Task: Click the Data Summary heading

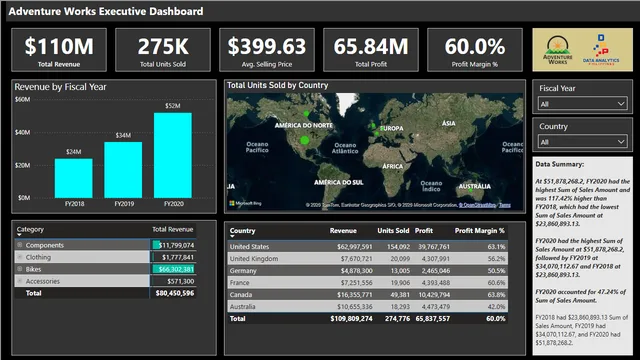Action: click(x=560, y=164)
